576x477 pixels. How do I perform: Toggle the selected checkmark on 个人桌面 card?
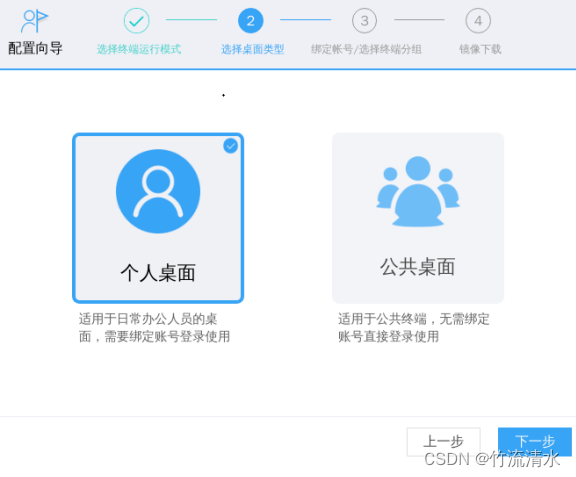click(230, 146)
